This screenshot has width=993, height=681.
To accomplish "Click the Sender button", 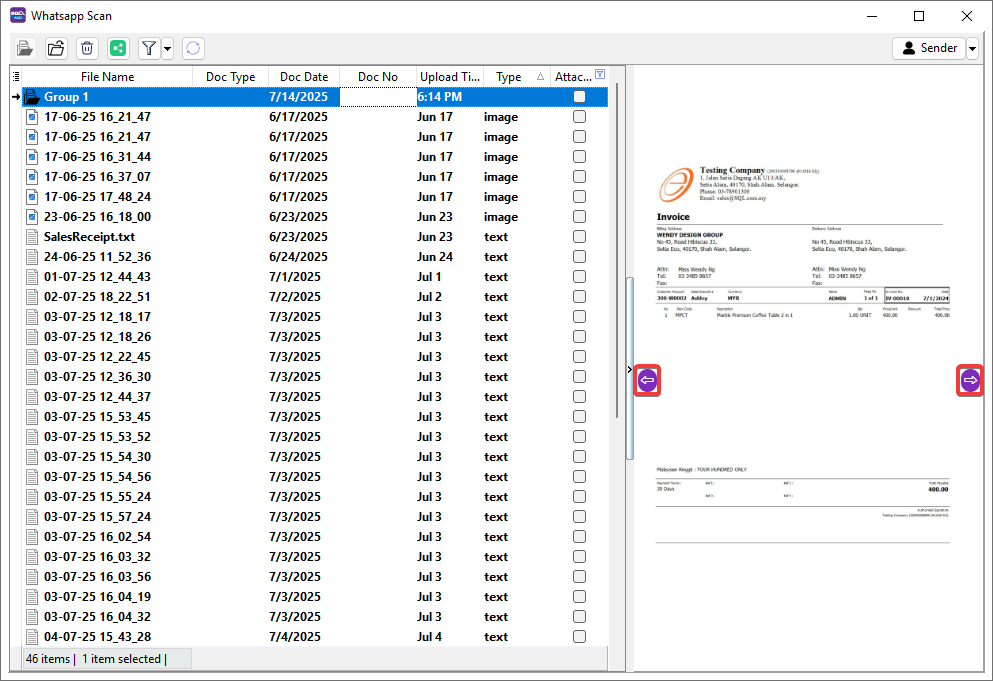I will (x=928, y=48).
